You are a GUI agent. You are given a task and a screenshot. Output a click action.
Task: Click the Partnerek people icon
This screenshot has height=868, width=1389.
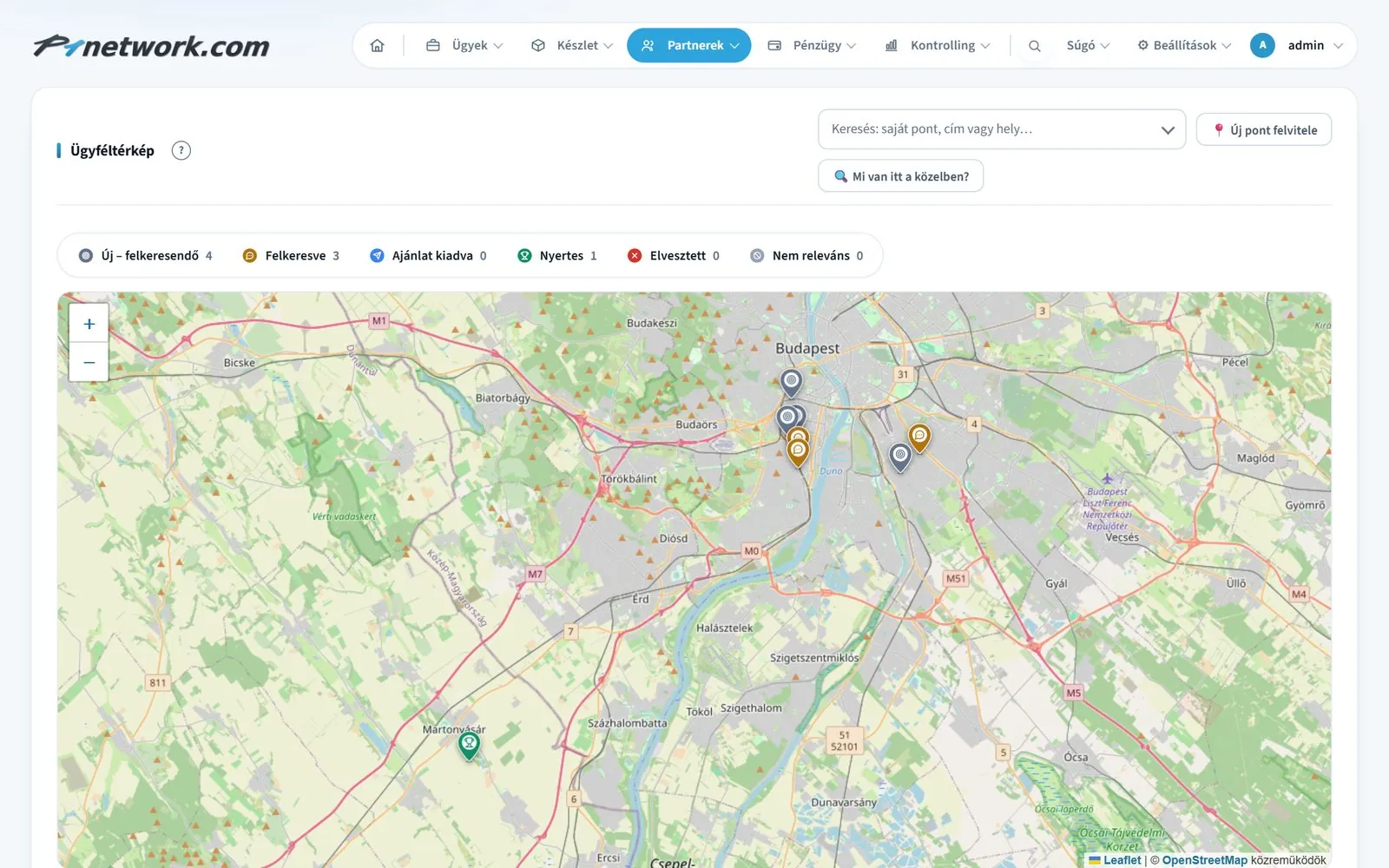coord(648,45)
